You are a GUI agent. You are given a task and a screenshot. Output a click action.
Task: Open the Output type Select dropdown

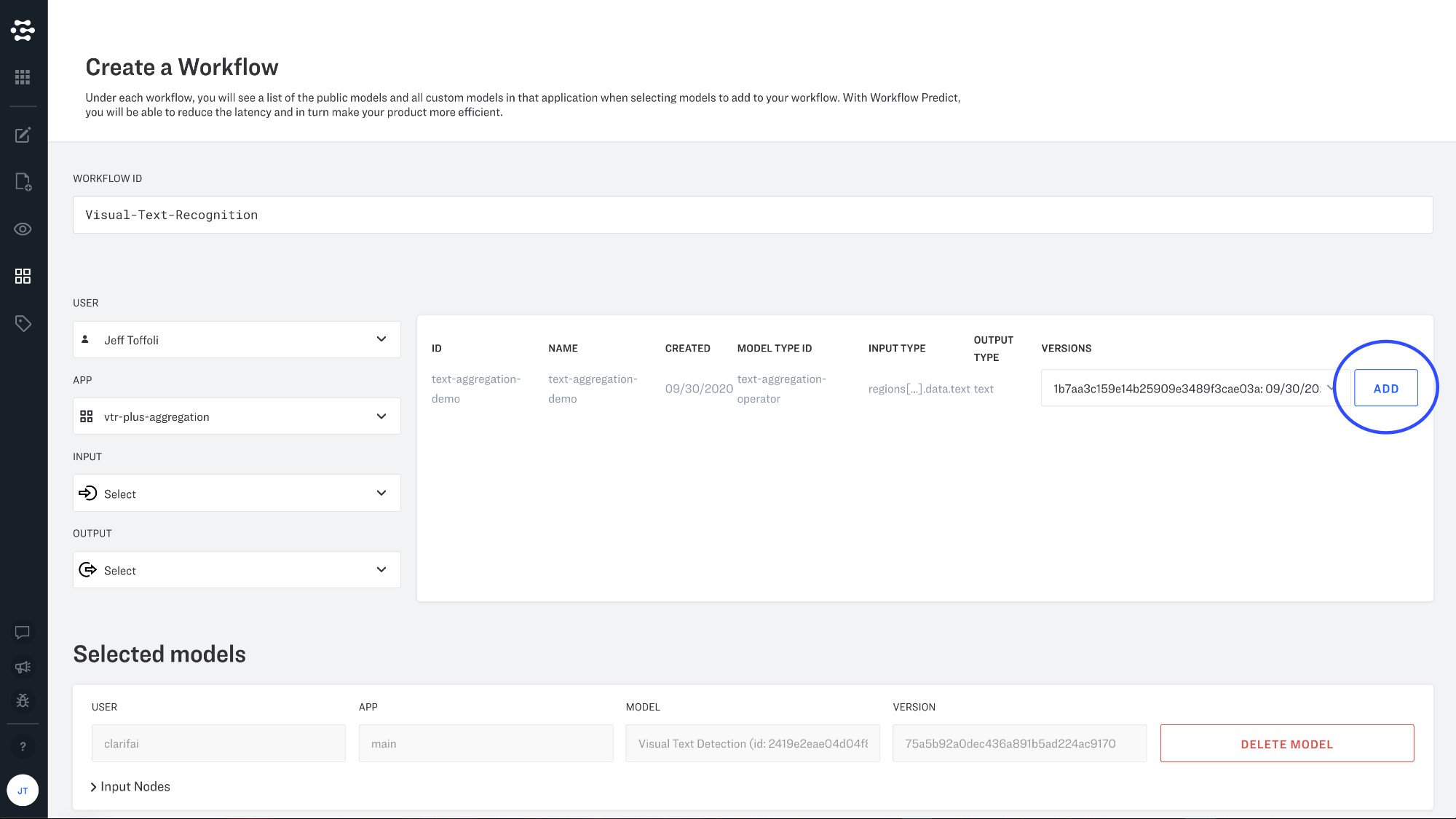pos(237,570)
